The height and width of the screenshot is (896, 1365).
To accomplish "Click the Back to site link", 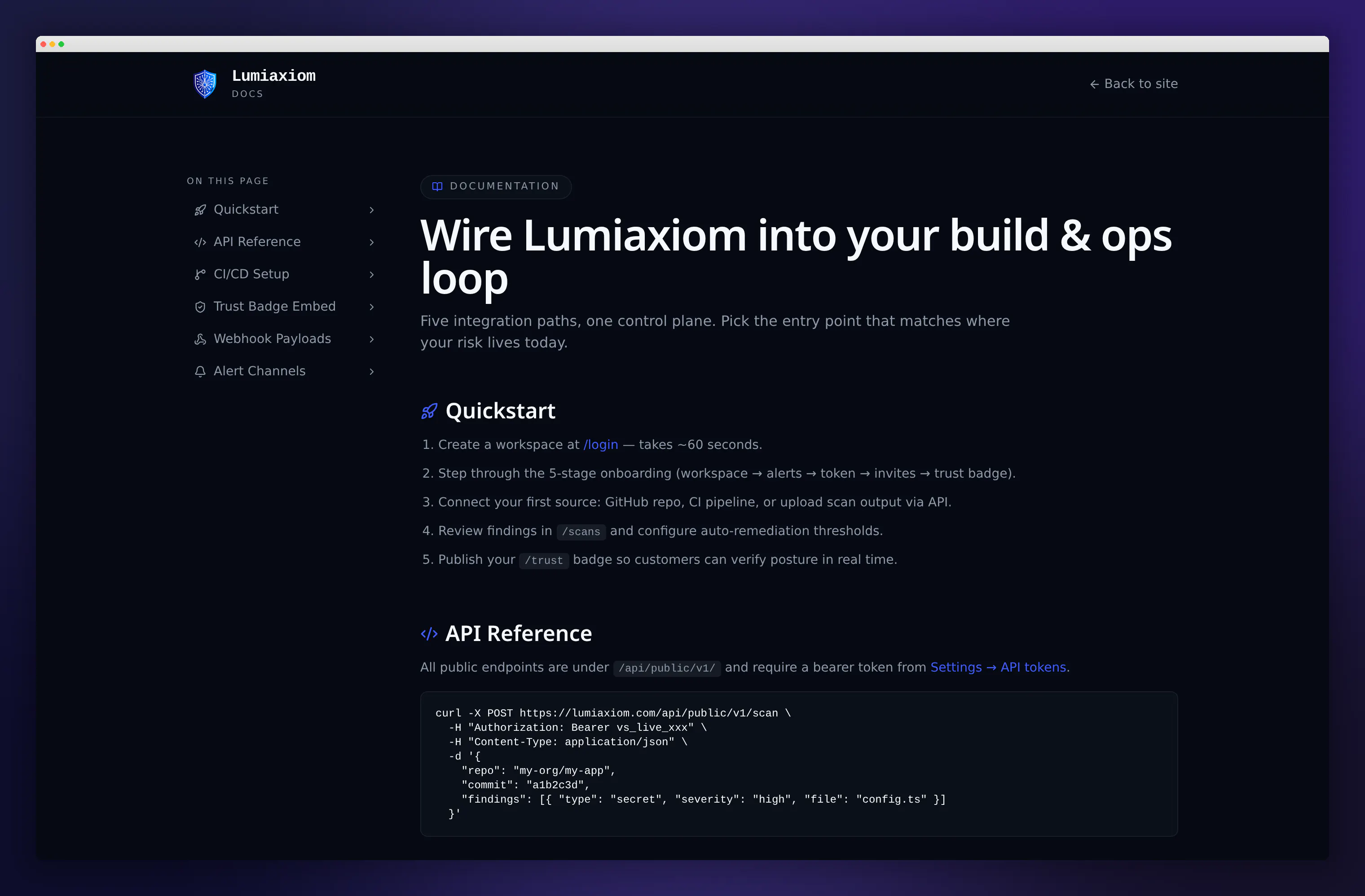I will pos(1133,83).
